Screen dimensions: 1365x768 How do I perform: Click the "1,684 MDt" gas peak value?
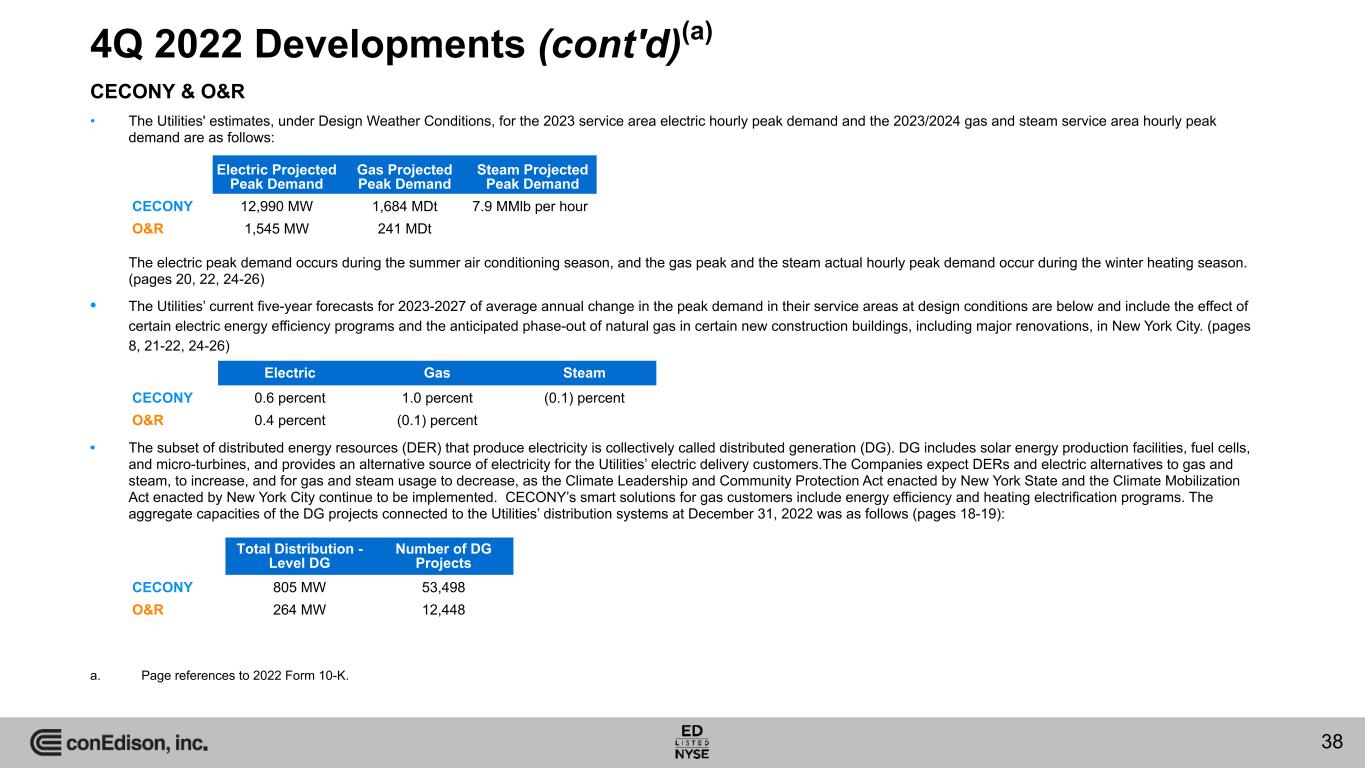point(405,207)
